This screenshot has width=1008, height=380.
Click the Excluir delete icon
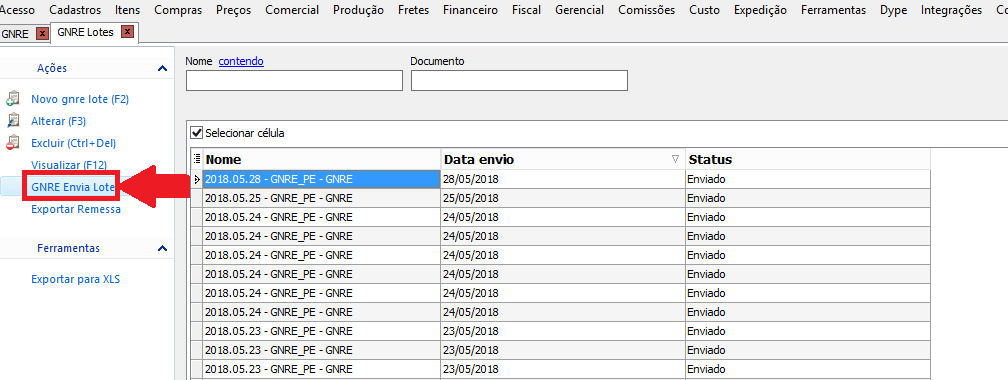(x=13, y=143)
